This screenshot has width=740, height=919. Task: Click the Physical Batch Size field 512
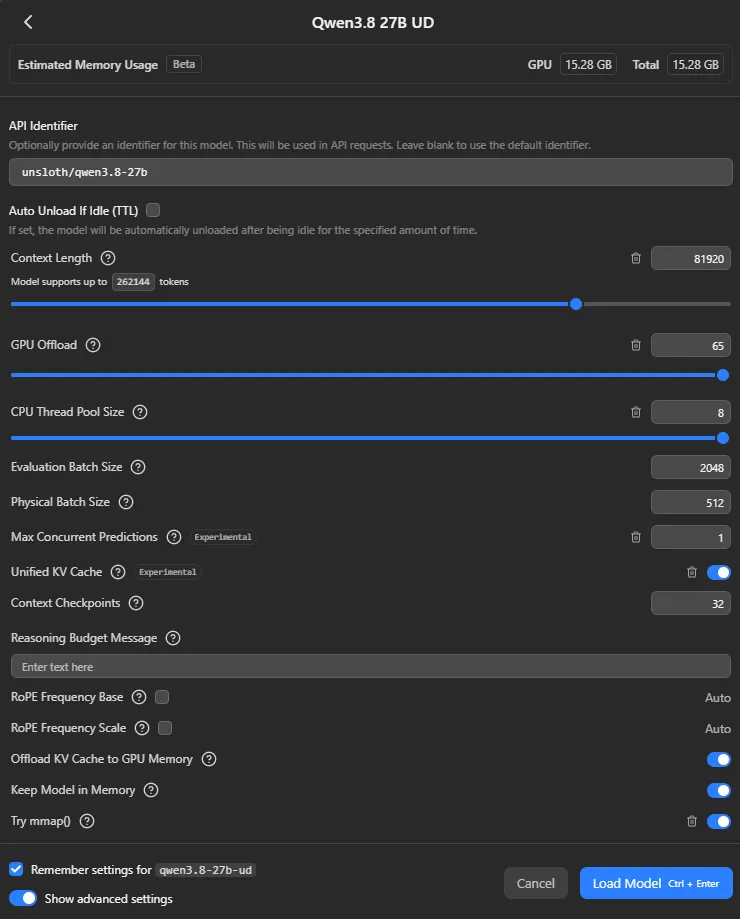(x=691, y=502)
